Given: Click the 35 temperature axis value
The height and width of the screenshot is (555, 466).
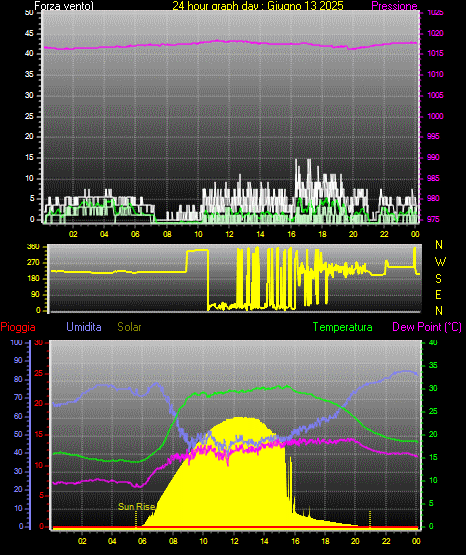Looking at the screenshot, I should [x=433, y=365].
